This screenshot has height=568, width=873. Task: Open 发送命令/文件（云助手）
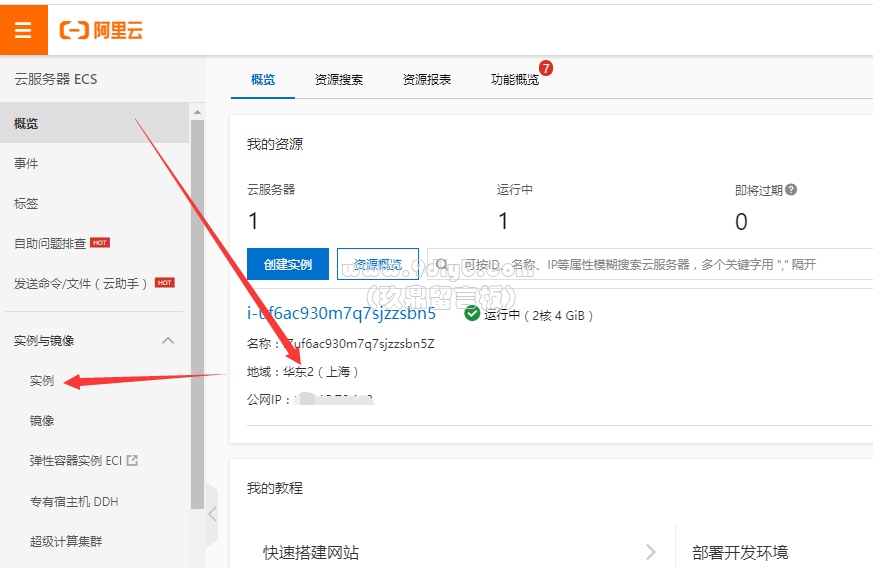coord(81,283)
